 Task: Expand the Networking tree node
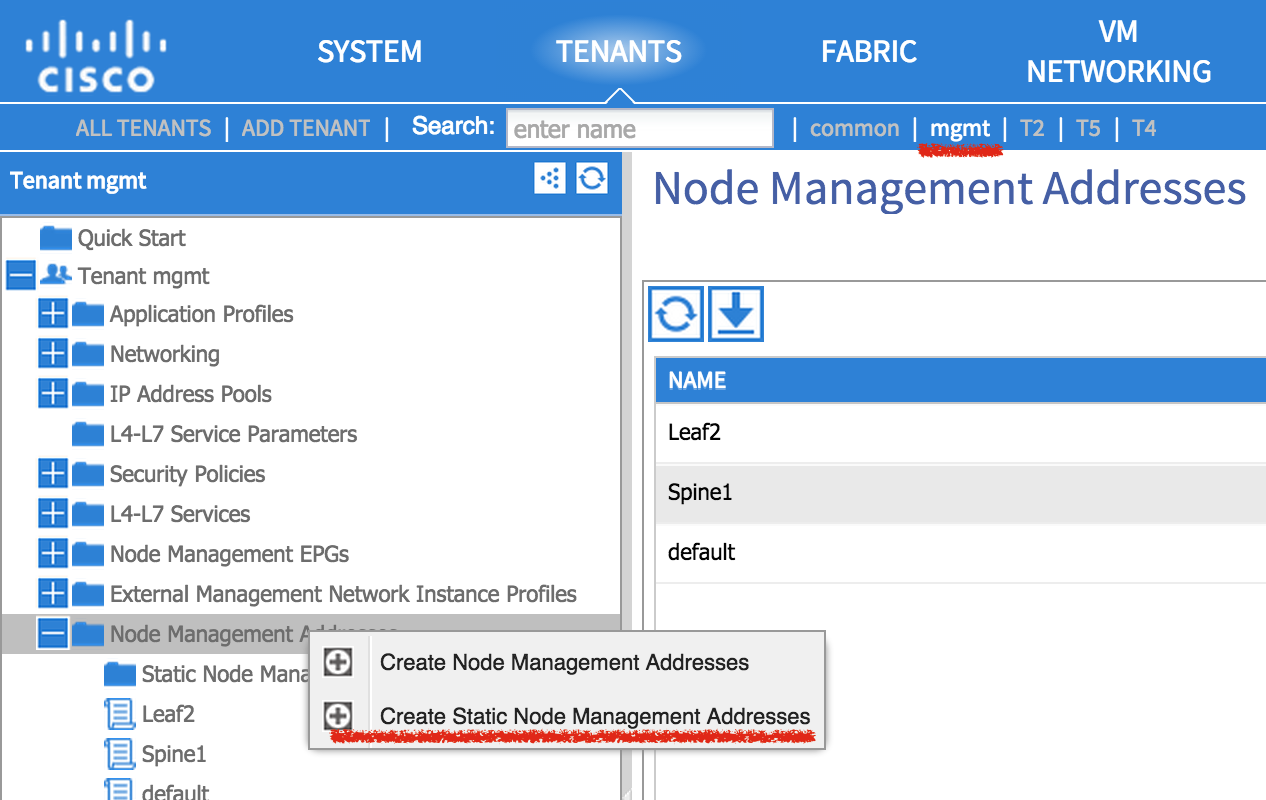click(x=52, y=354)
